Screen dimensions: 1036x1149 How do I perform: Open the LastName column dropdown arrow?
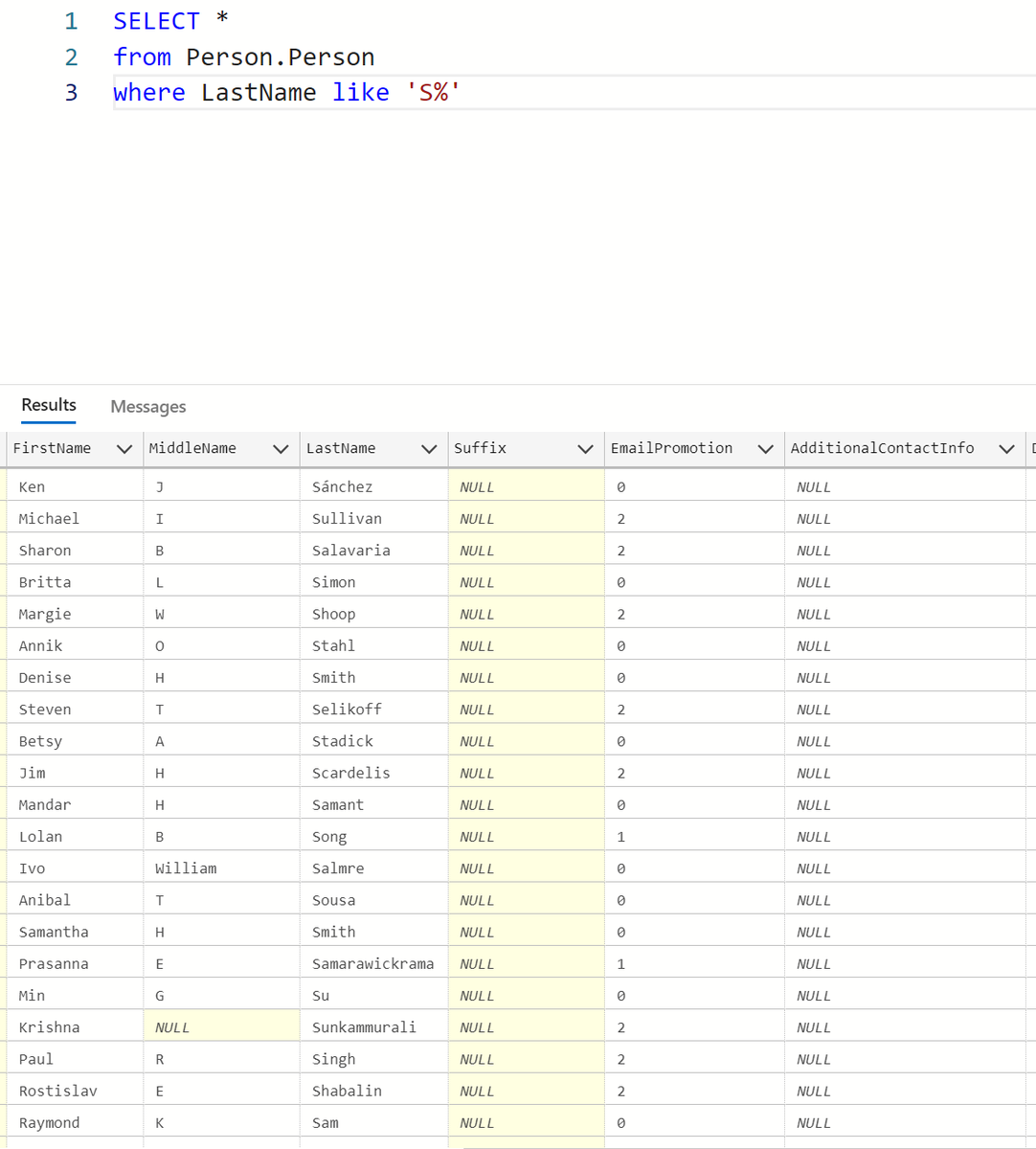pyautogui.click(x=429, y=449)
